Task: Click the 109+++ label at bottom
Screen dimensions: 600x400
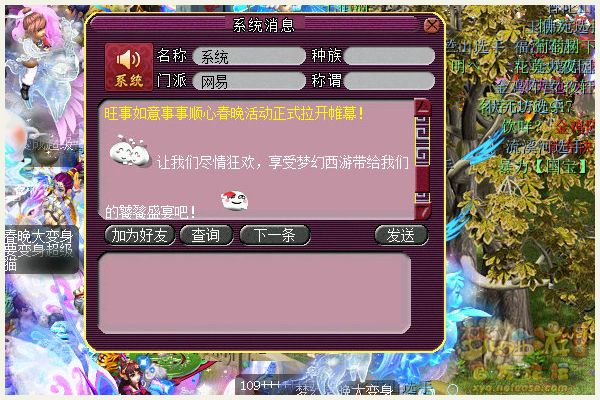Action: [259, 385]
